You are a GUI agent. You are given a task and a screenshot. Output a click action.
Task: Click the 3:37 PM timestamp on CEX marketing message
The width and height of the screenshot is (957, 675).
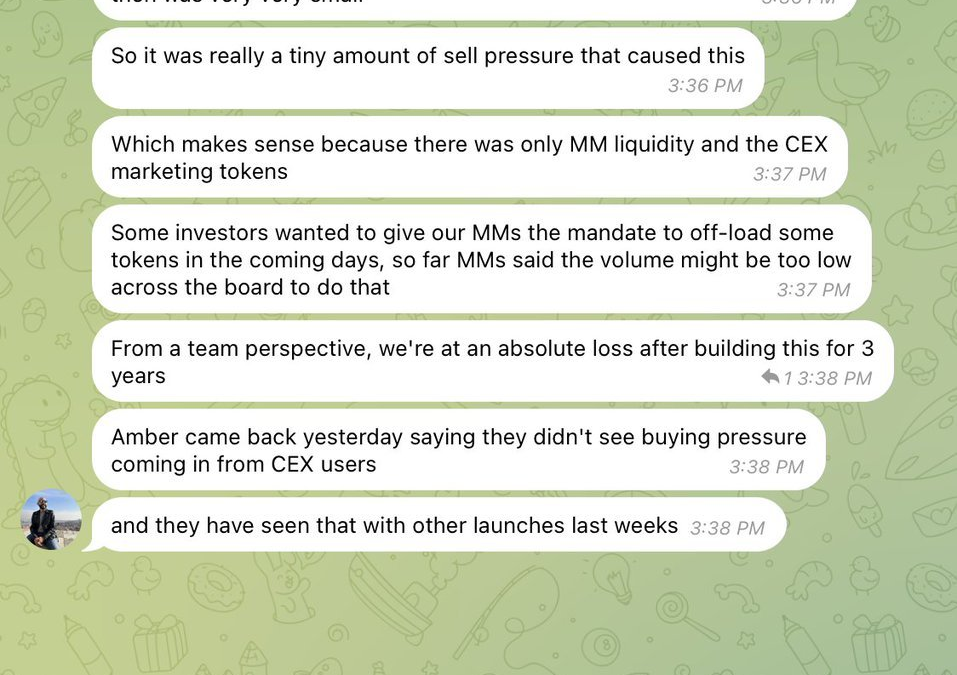789,174
